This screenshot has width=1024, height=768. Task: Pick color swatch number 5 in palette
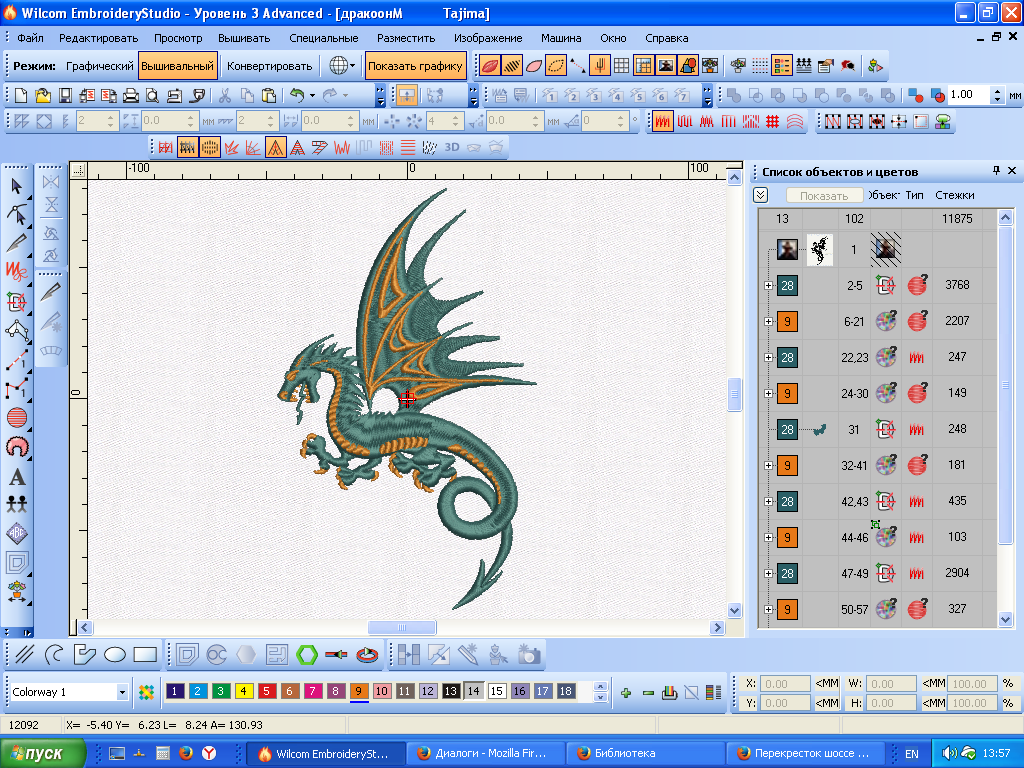(267, 691)
